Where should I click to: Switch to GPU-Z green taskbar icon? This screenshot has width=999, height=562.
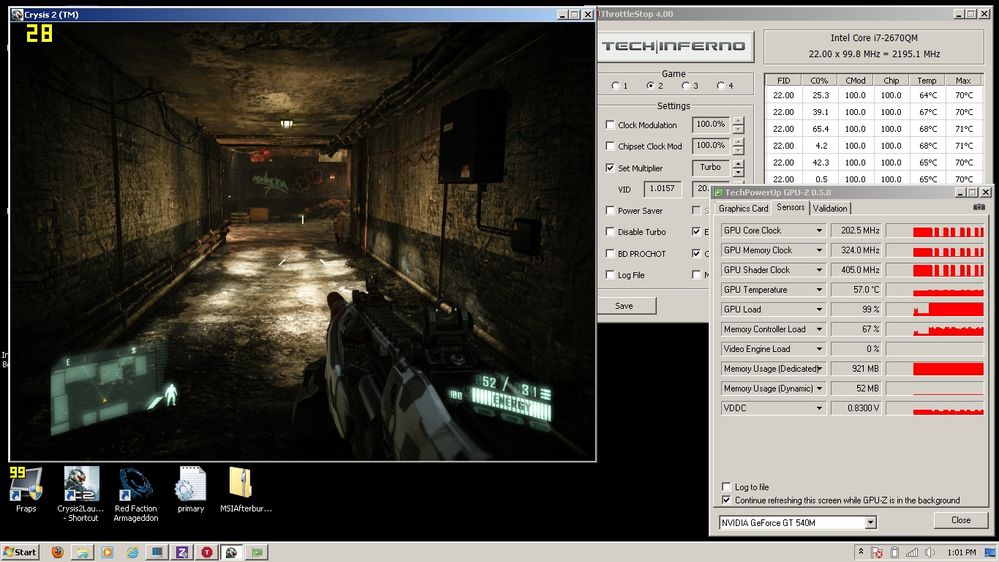tap(257, 552)
